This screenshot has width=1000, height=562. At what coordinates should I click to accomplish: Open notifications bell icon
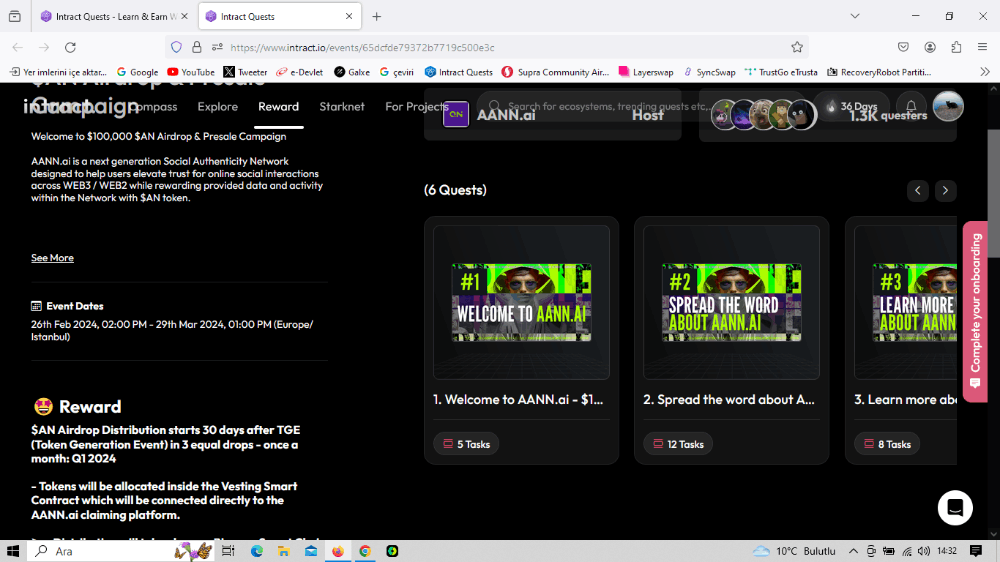(911, 107)
